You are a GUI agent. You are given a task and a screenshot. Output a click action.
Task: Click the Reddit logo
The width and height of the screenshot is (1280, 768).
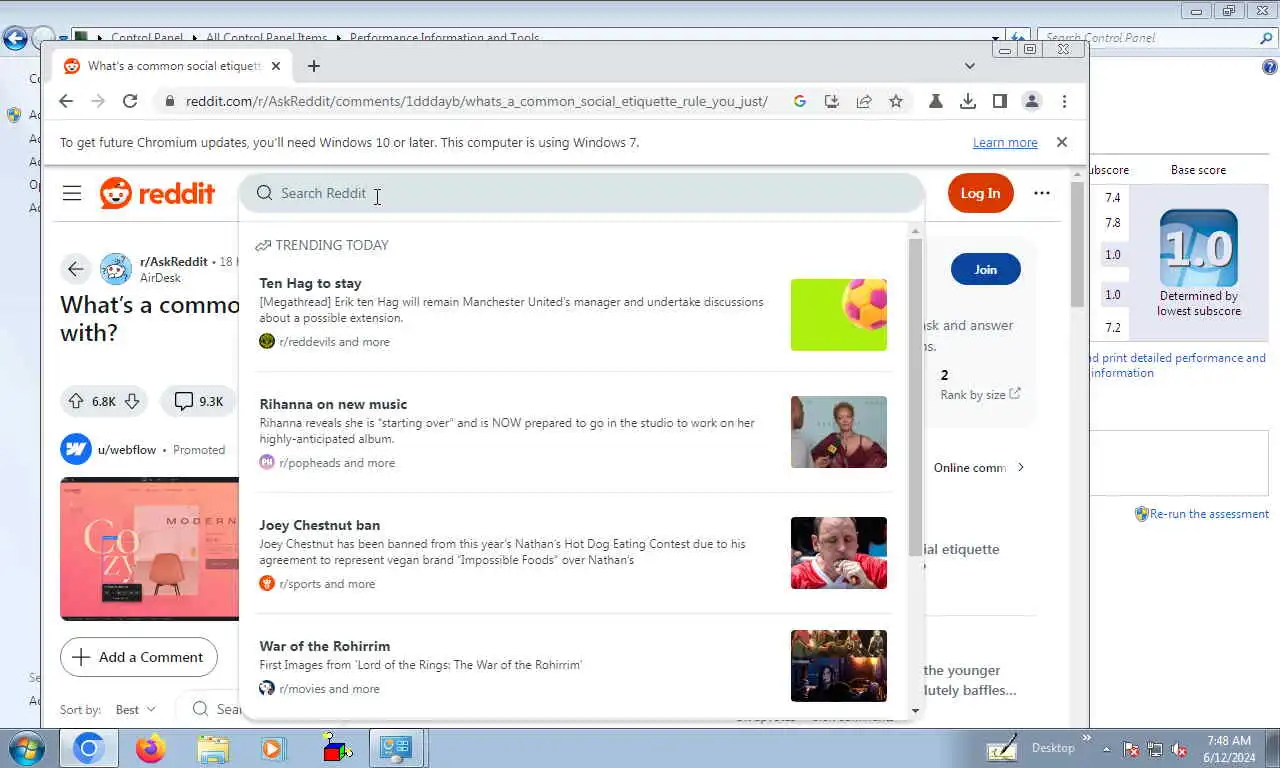[157, 193]
